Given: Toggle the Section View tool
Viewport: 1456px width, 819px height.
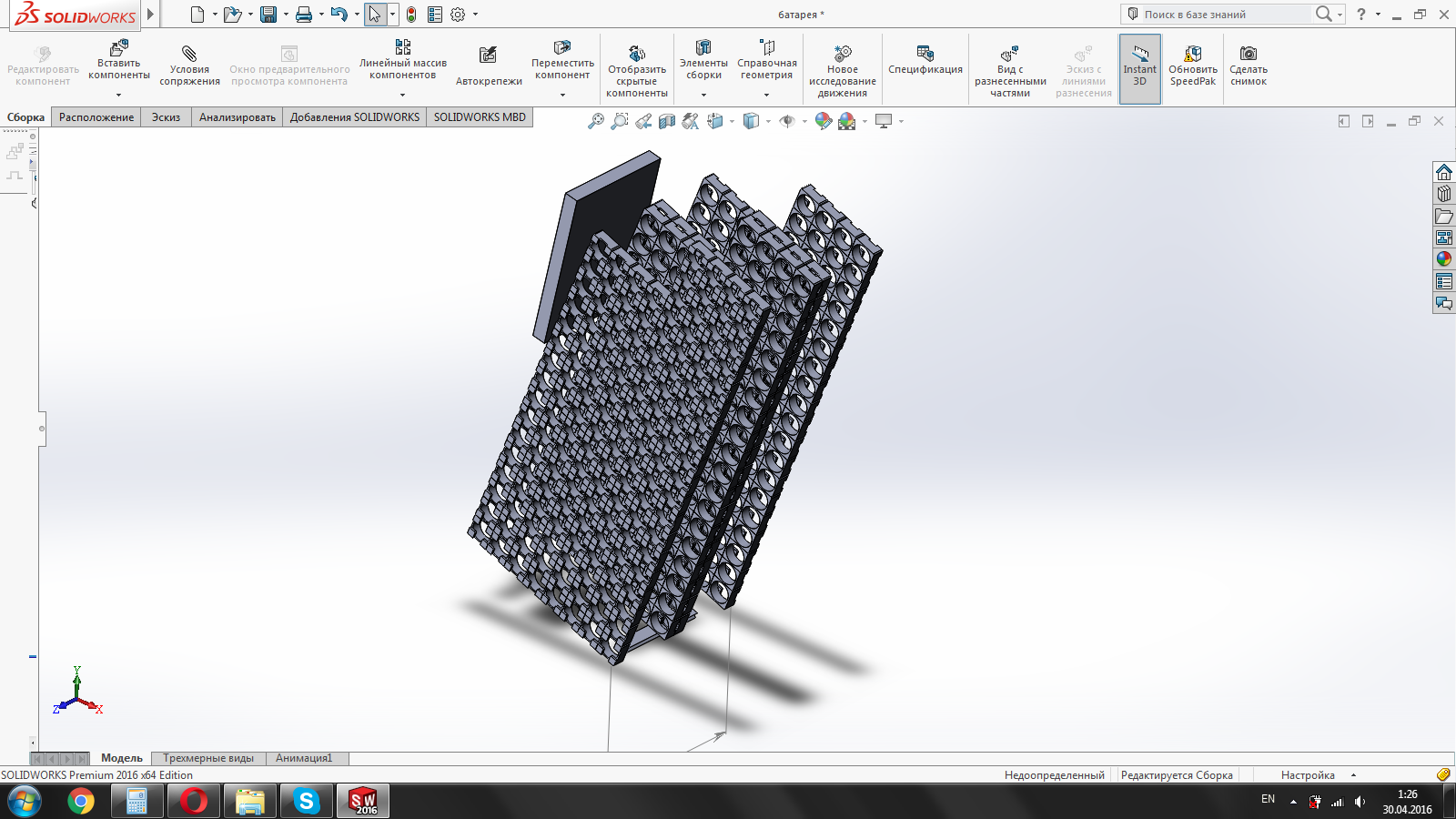Looking at the screenshot, I should (x=667, y=121).
